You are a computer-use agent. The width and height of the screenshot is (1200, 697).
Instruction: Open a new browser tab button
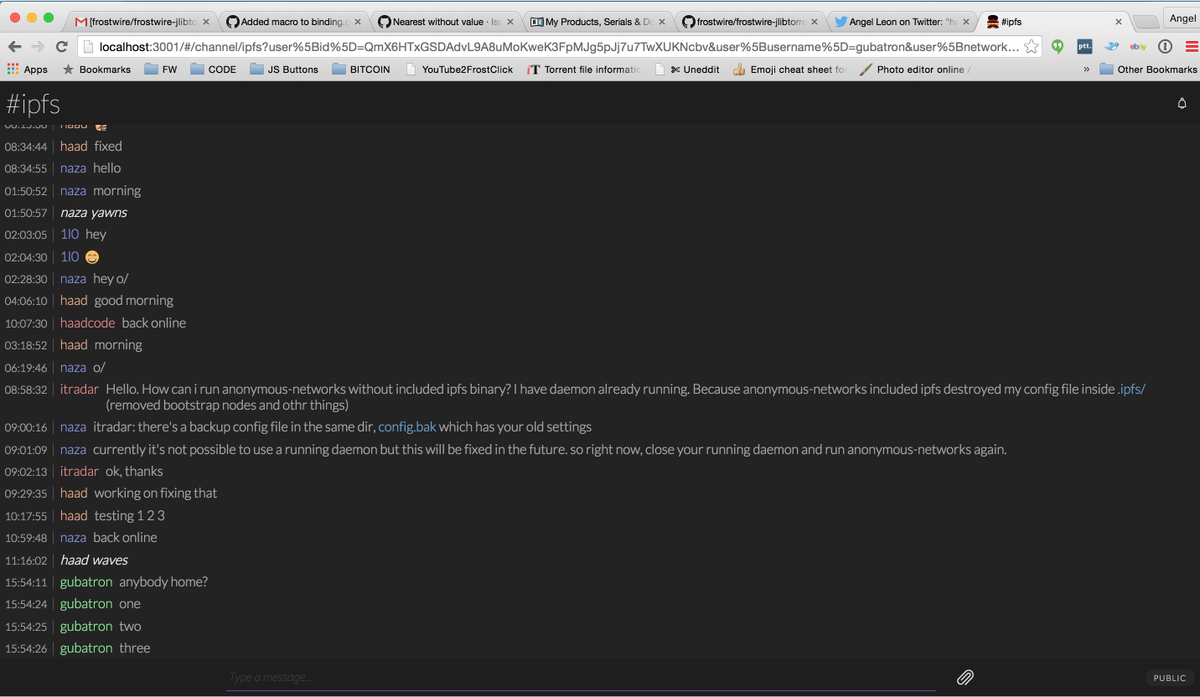tap(1146, 21)
